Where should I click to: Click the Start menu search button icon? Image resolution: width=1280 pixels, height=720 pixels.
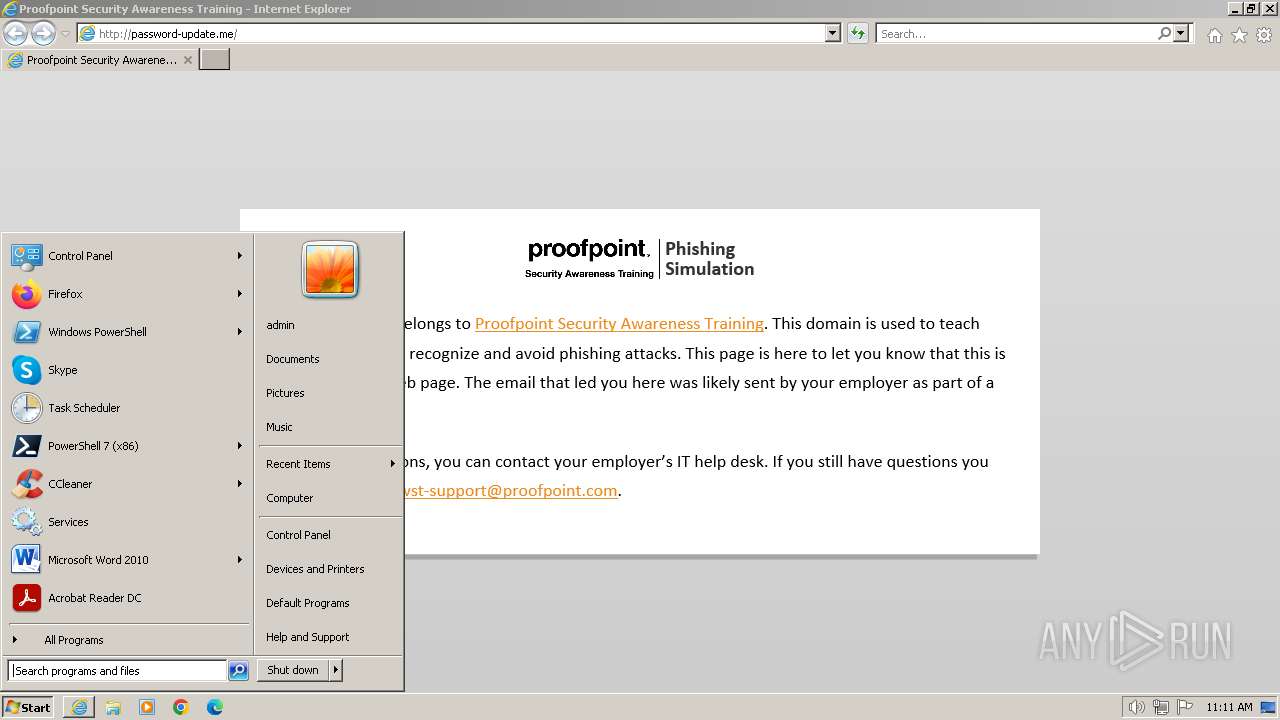pos(238,671)
